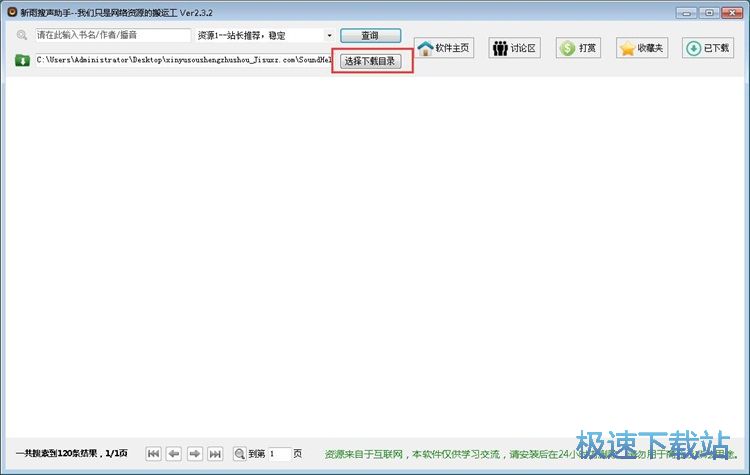Screen dimensions: 750x475
Task: Click the page number input box
Action: click(279, 453)
